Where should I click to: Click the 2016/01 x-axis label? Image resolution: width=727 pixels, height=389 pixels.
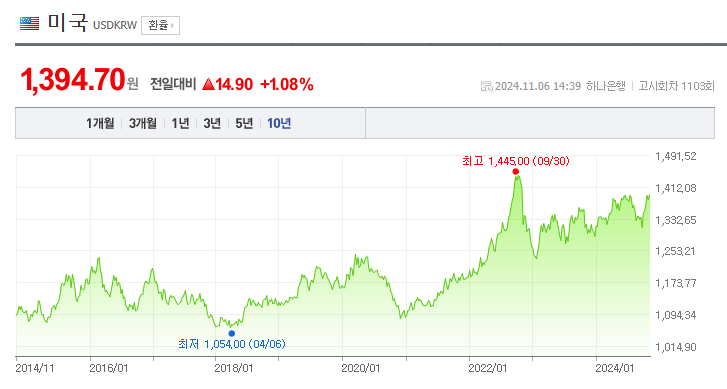point(108,368)
